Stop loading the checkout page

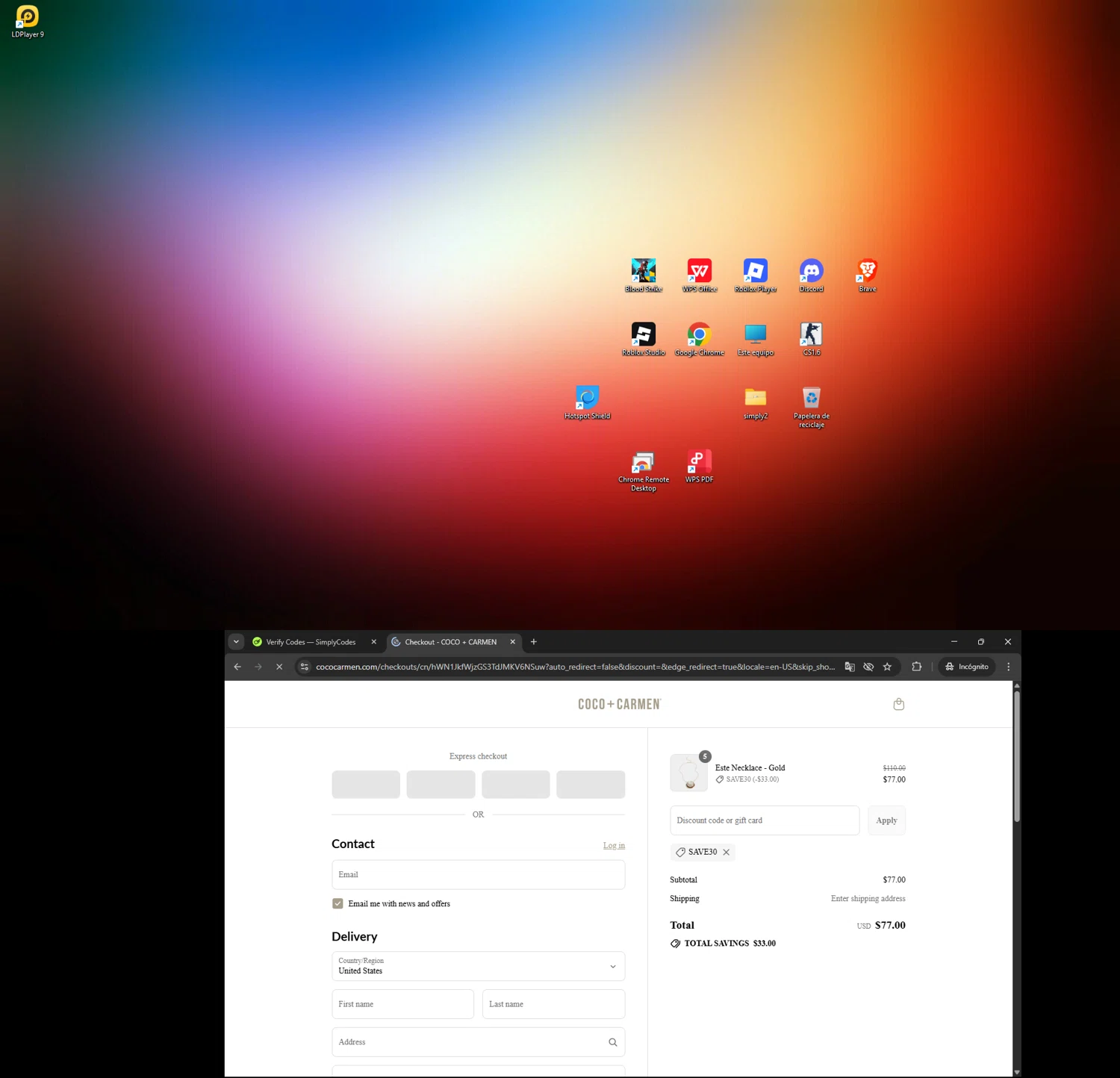[279, 667]
